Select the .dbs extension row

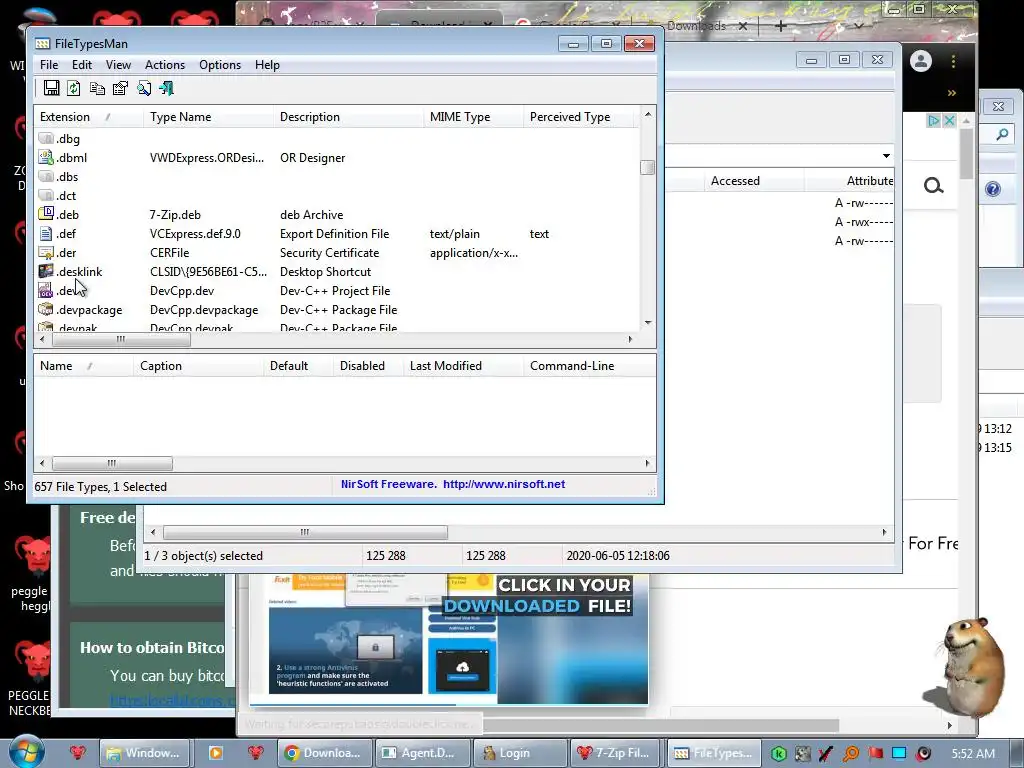click(x=337, y=176)
